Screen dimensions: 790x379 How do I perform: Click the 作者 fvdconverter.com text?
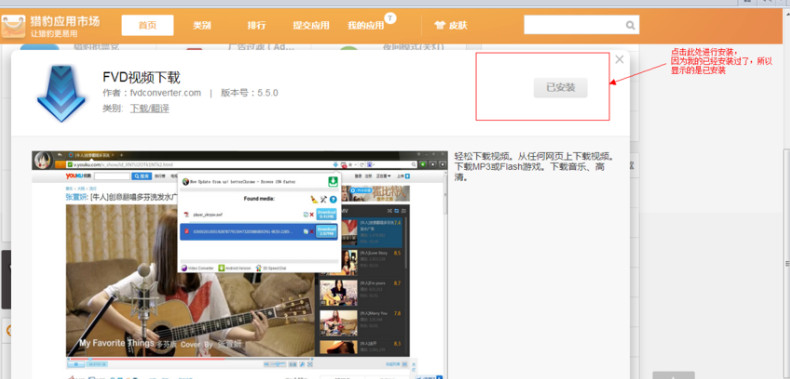[x=152, y=93]
